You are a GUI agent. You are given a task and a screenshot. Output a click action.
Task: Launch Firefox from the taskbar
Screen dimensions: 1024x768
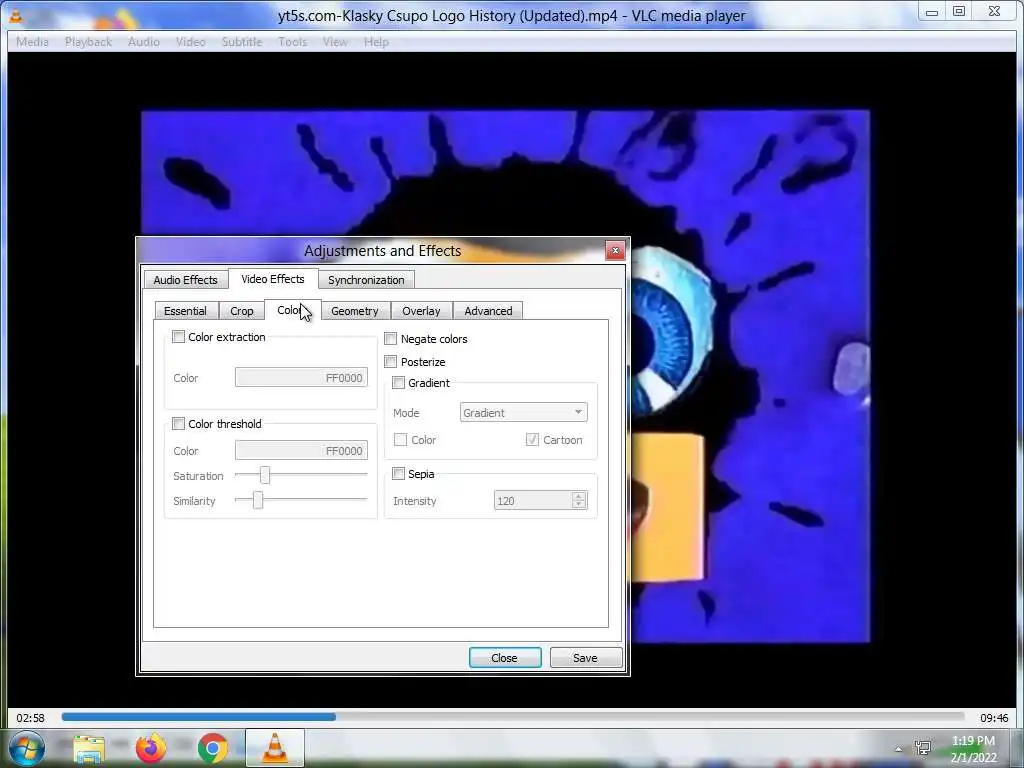pyautogui.click(x=150, y=748)
